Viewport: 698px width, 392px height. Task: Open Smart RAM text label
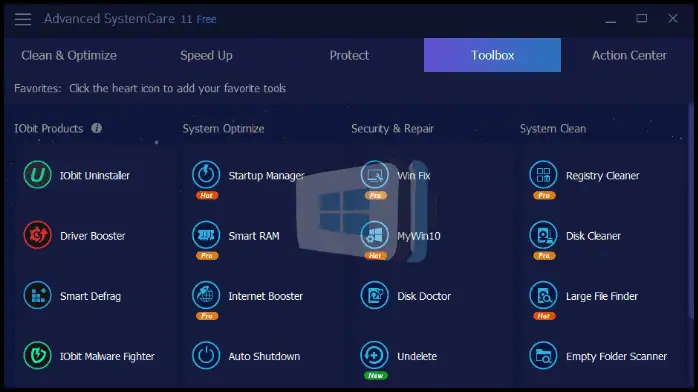pyautogui.click(x=254, y=236)
